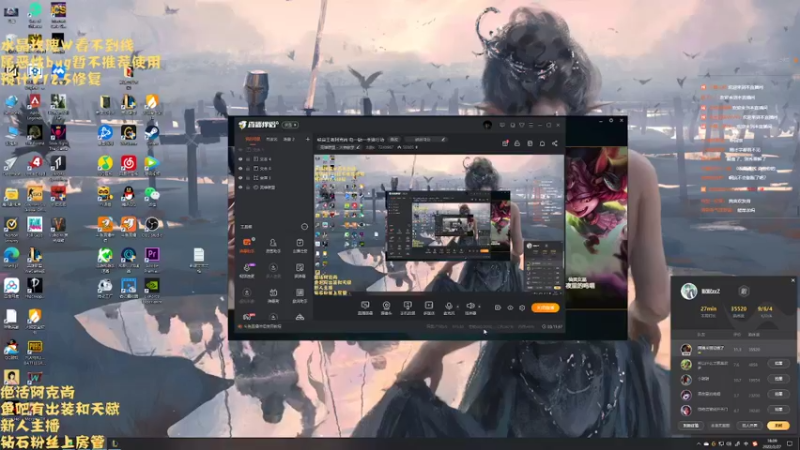Viewport: 800px width, 450px height.
Task: Show hidden tray icons chevron on taskbar
Action: pos(698,444)
